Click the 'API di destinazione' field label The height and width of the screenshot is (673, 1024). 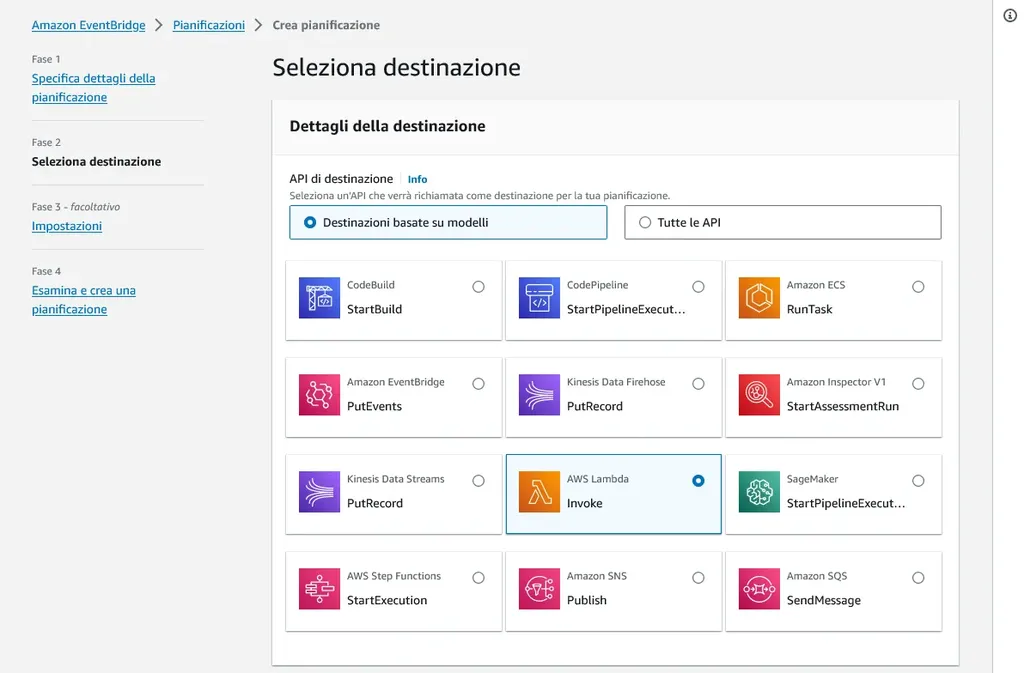click(341, 179)
